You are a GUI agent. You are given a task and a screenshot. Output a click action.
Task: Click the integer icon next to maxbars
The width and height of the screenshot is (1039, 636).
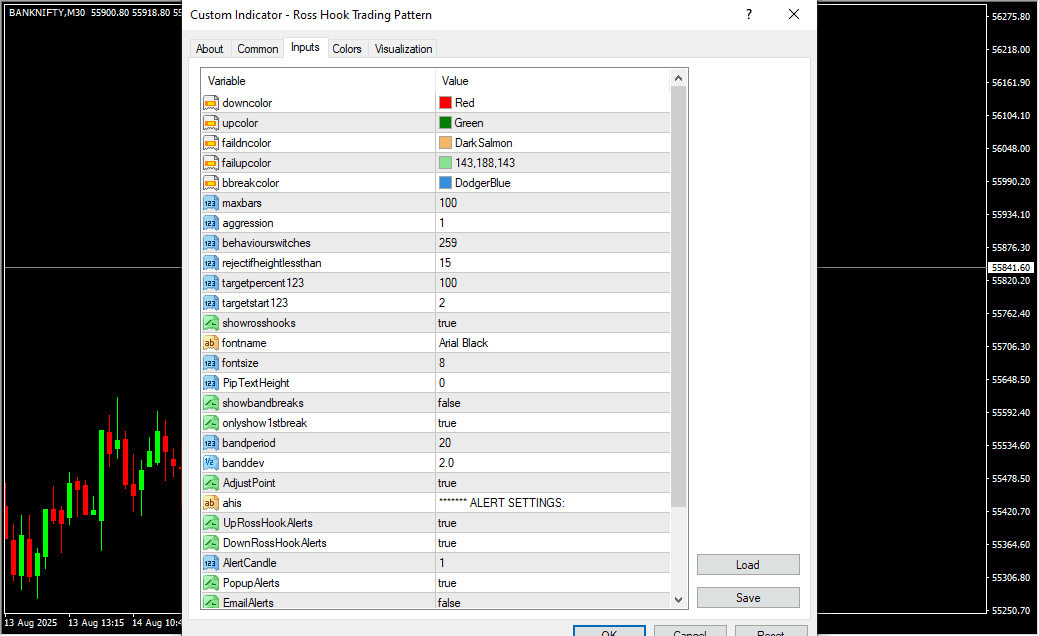[211, 203]
